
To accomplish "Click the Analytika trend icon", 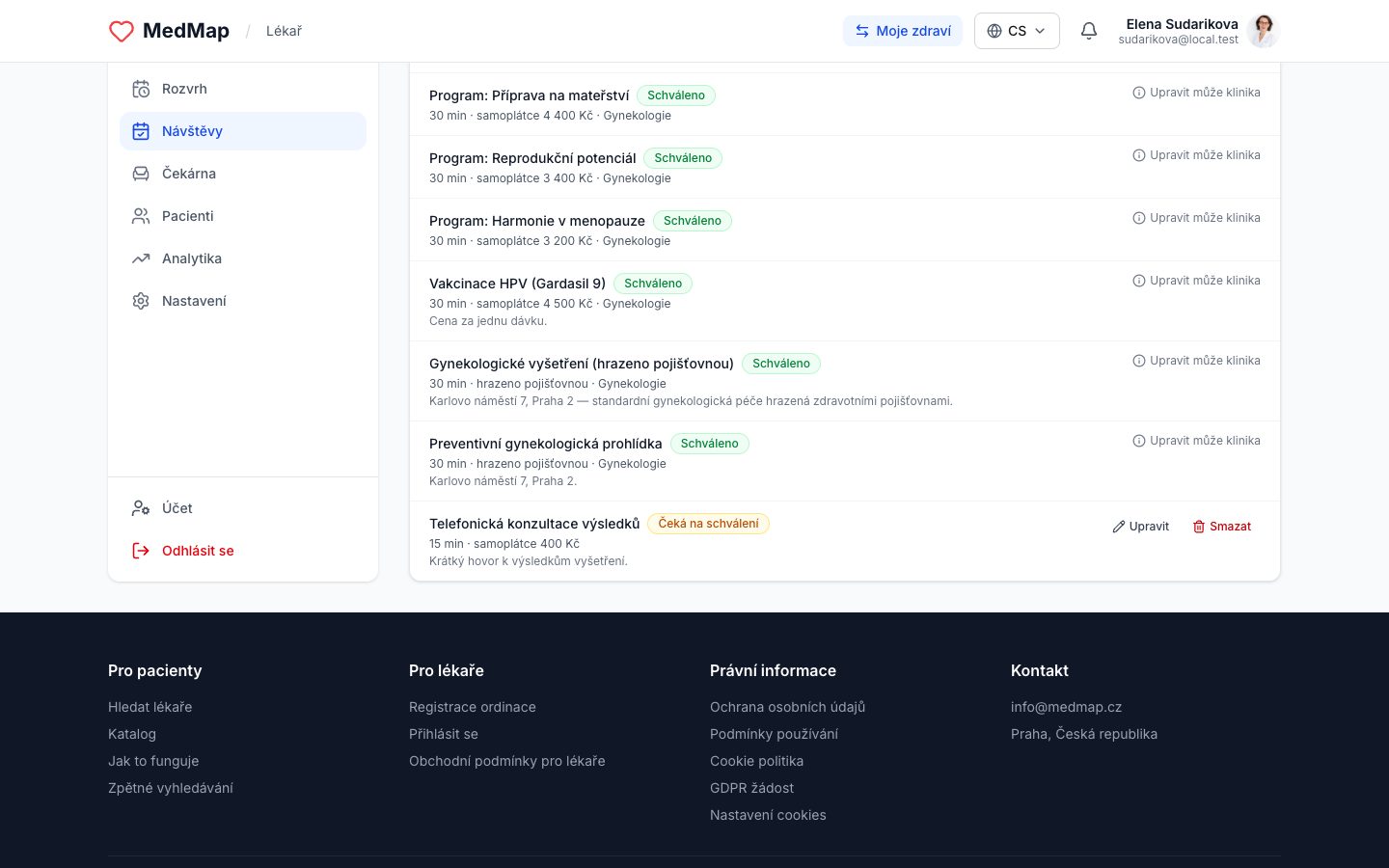I will [x=141, y=258].
